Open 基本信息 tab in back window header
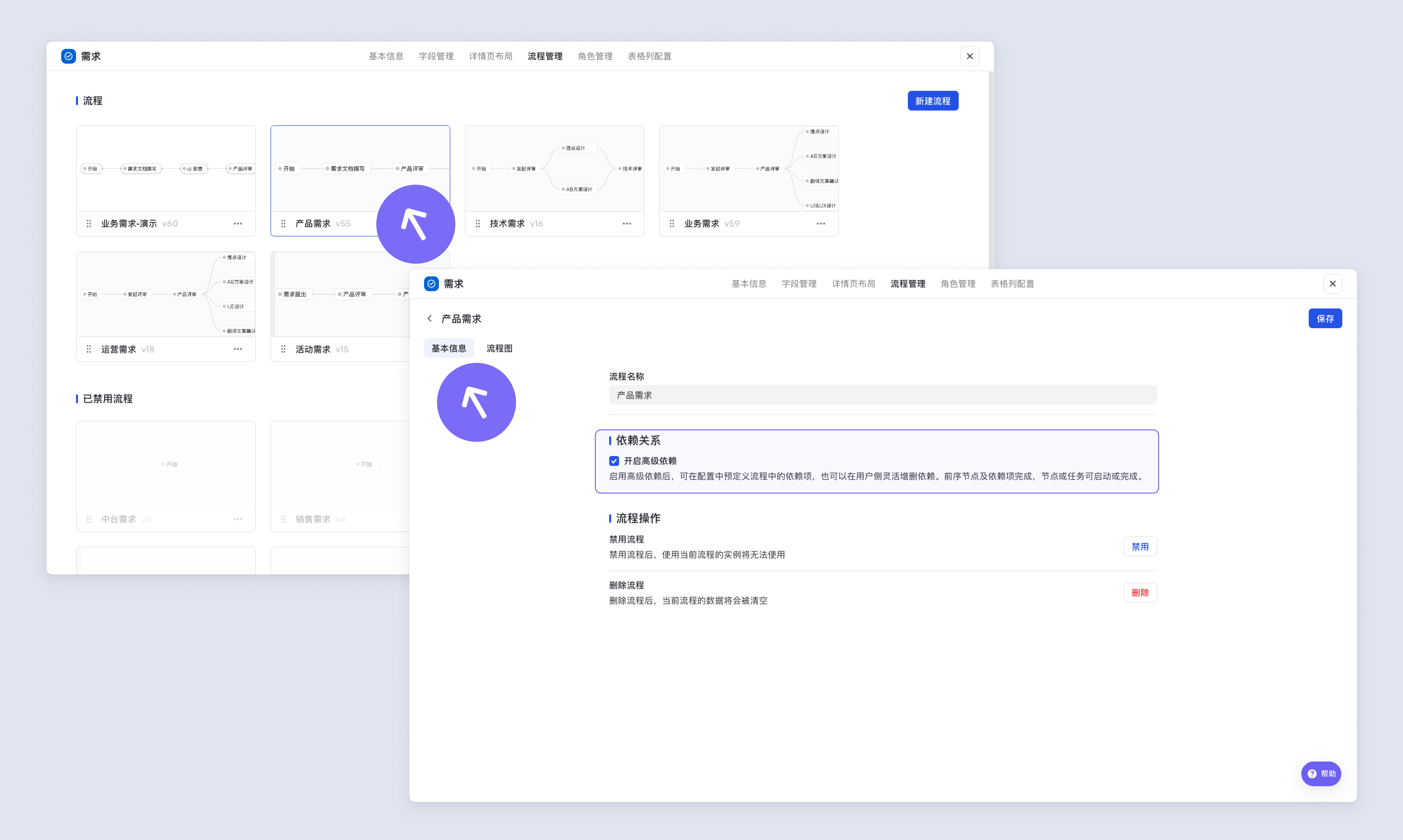Screen dimensions: 1403x840 click(386, 56)
